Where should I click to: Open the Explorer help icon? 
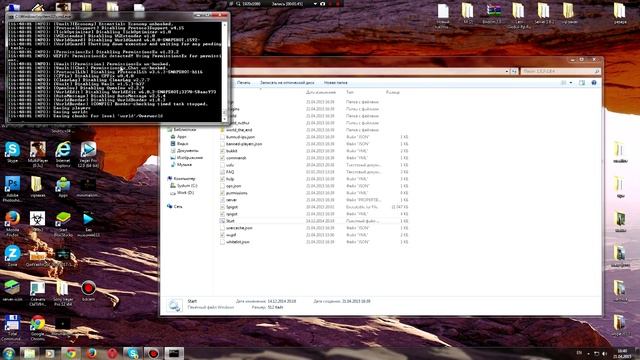[x=594, y=82]
